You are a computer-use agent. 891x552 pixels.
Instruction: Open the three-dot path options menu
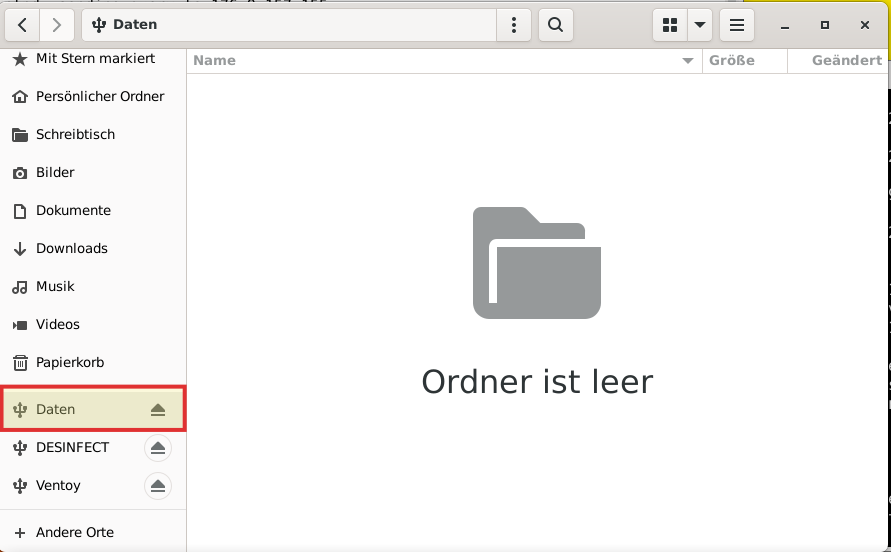pyautogui.click(x=514, y=25)
